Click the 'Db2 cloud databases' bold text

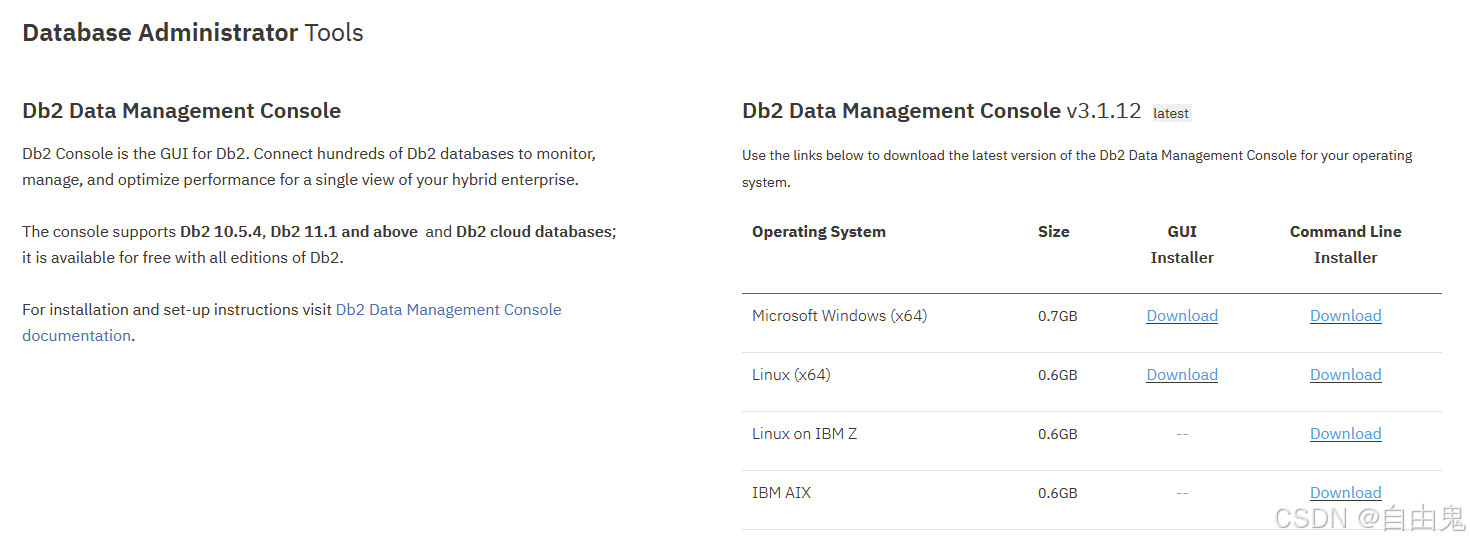(534, 232)
